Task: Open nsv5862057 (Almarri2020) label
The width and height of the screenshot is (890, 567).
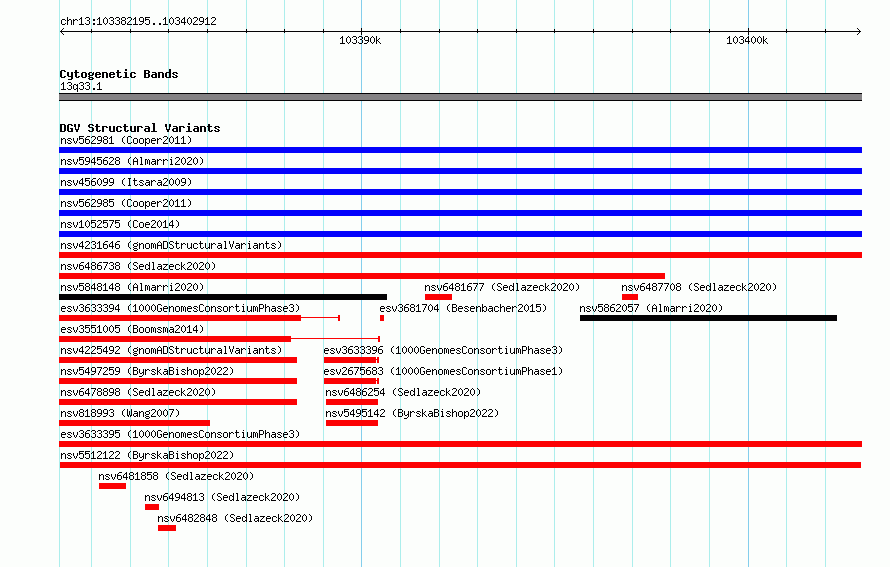Action: coord(652,308)
